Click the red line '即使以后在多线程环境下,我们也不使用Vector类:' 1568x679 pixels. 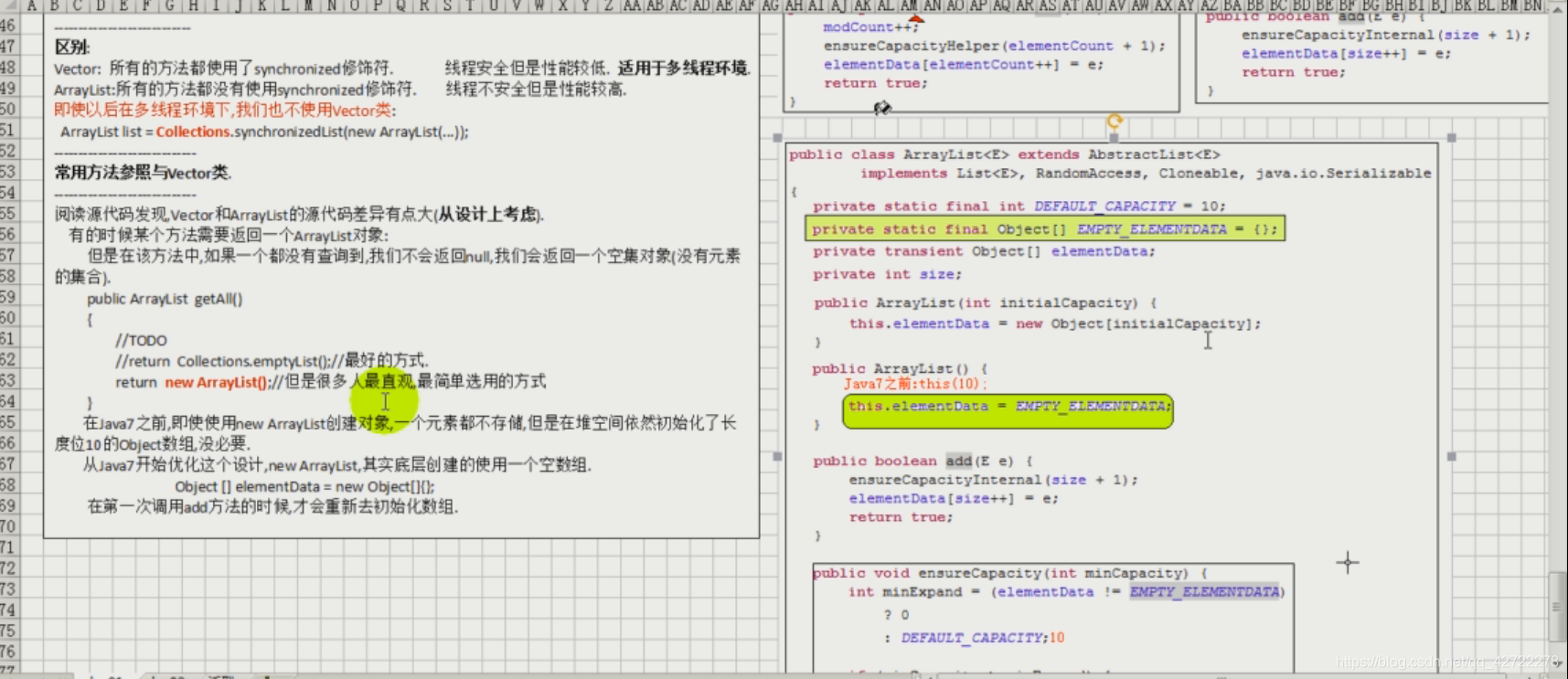(x=225, y=111)
